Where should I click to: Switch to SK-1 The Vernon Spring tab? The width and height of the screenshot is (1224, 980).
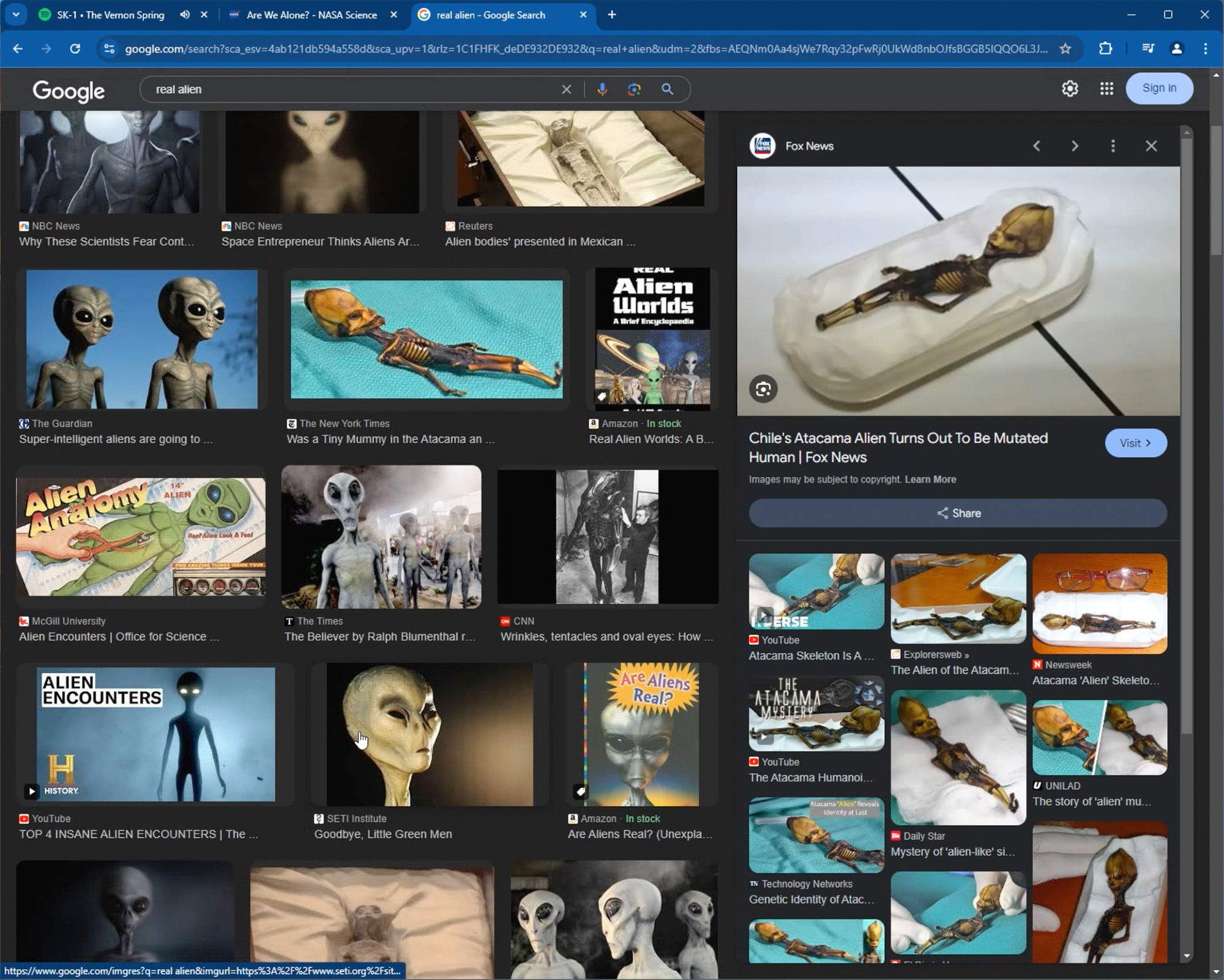point(111,15)
